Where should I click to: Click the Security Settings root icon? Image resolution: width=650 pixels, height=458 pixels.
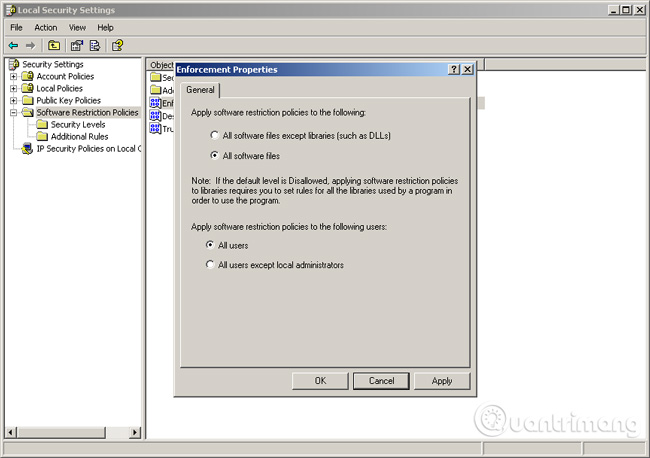pyautogui.click(x=14, y=64)
